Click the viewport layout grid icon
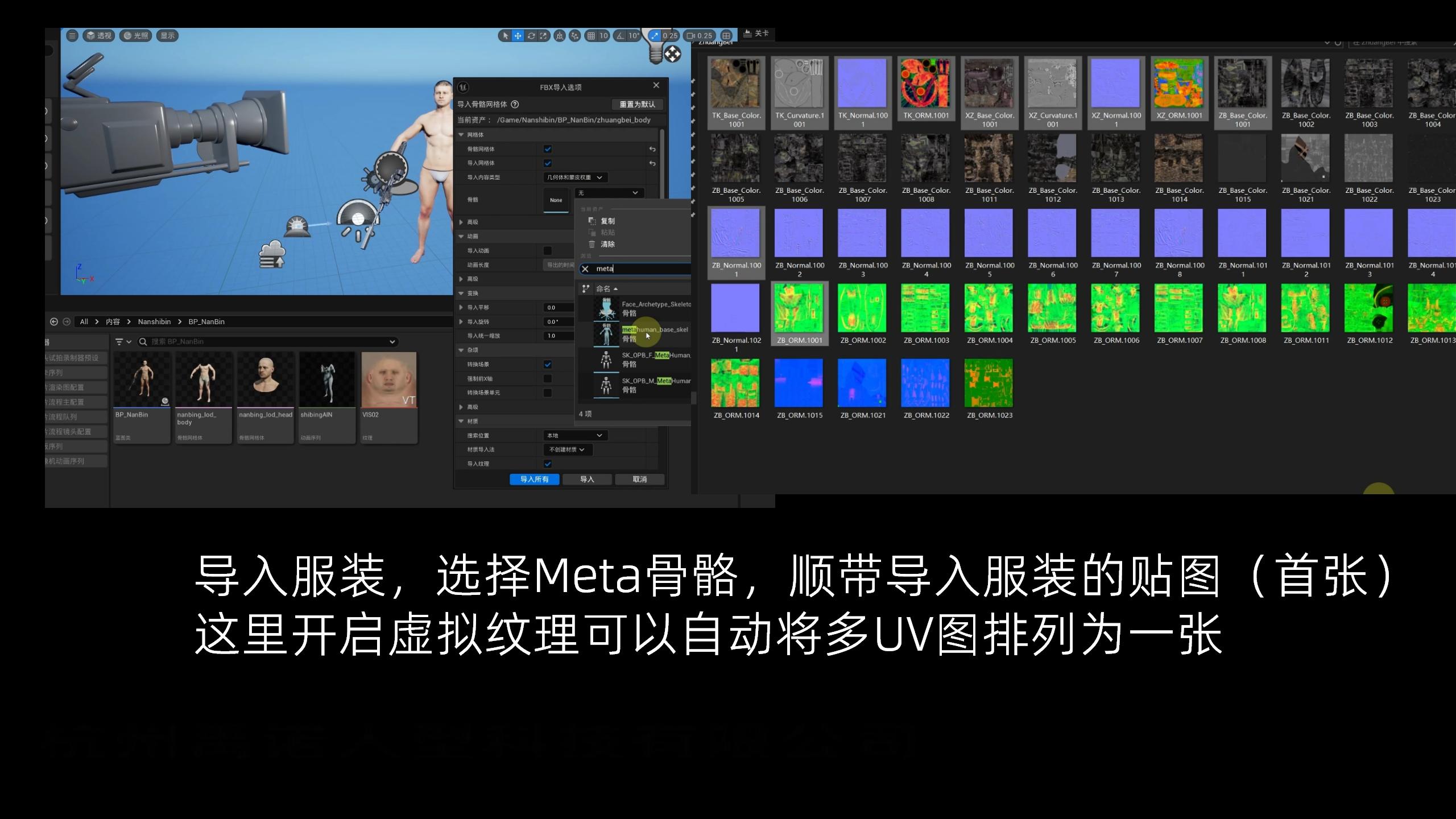1456x819 pixels. (726, 35)
